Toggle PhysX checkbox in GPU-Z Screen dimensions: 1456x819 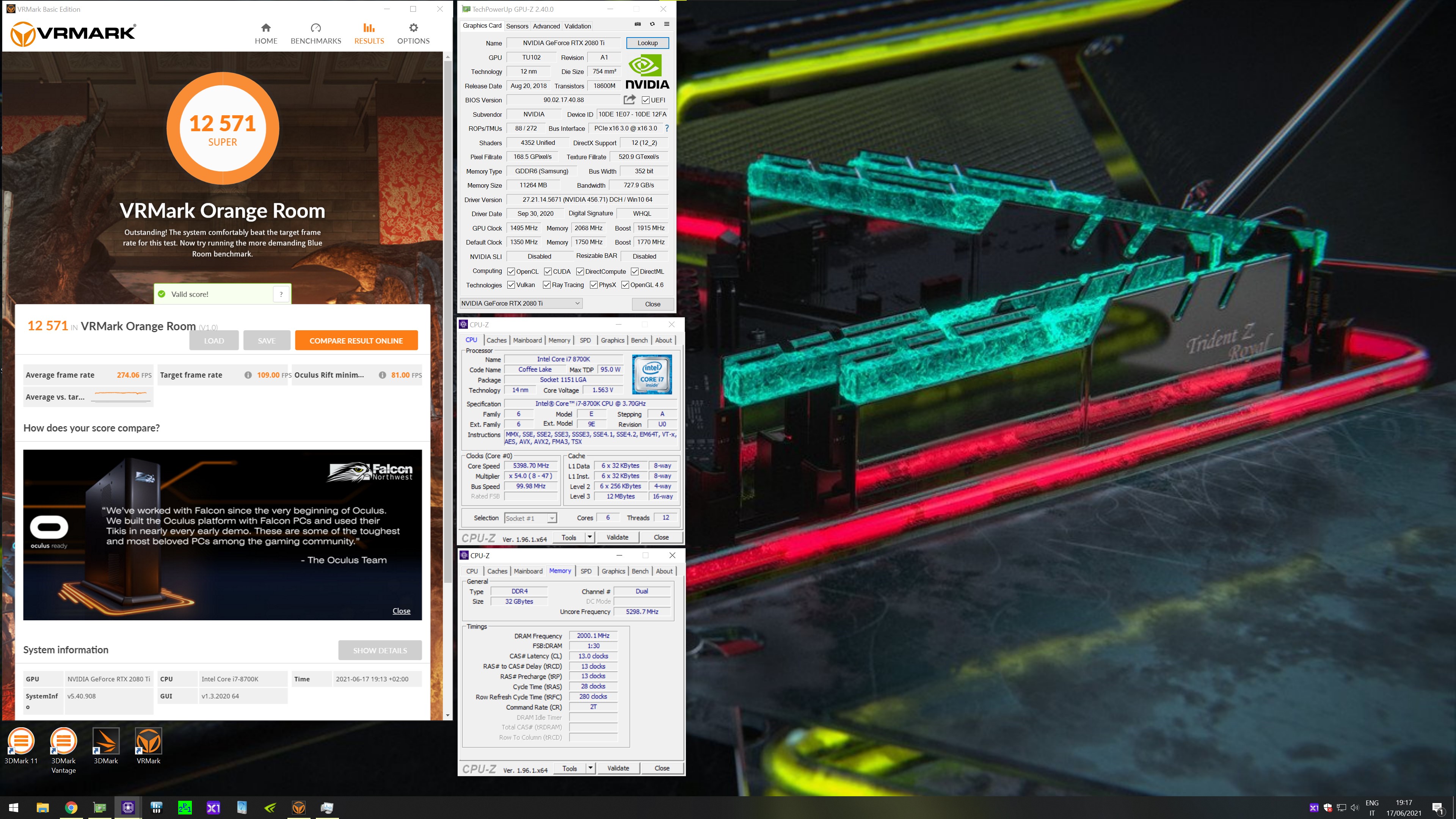pyautogui.click(x=593, y=285)
